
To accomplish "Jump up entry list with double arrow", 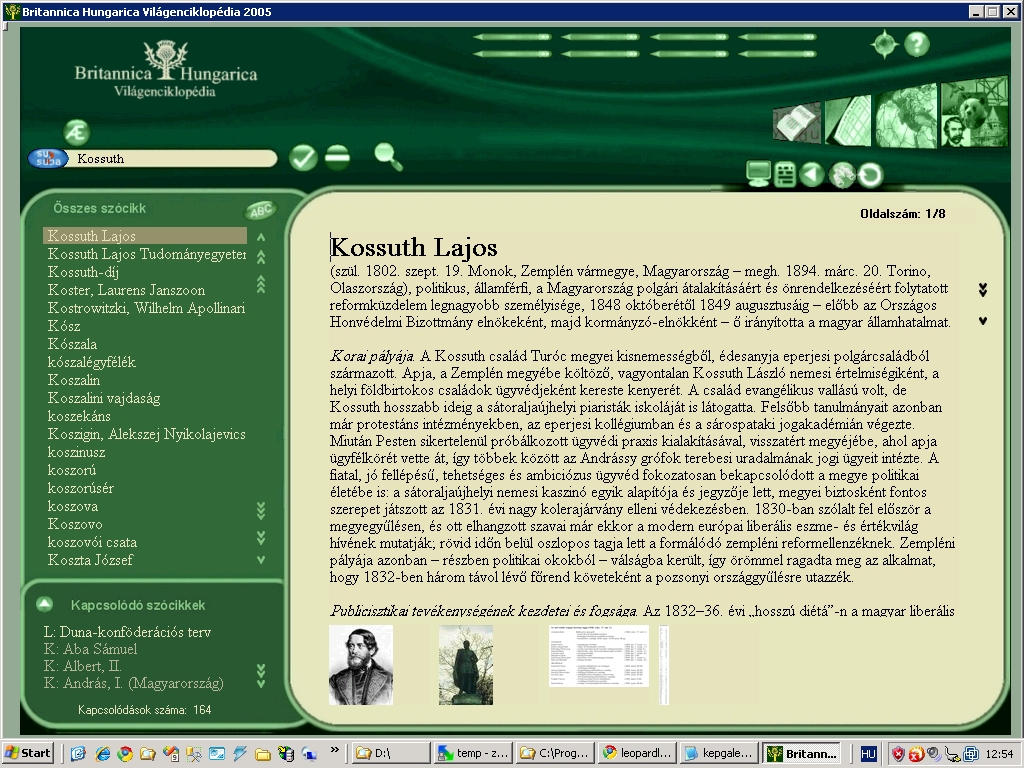I will coord(261,257).
